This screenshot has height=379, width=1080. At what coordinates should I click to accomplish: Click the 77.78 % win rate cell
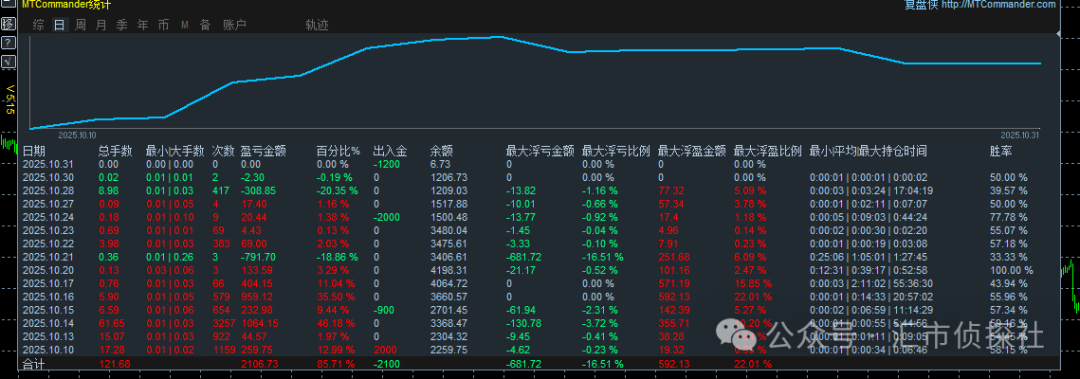1009,217
